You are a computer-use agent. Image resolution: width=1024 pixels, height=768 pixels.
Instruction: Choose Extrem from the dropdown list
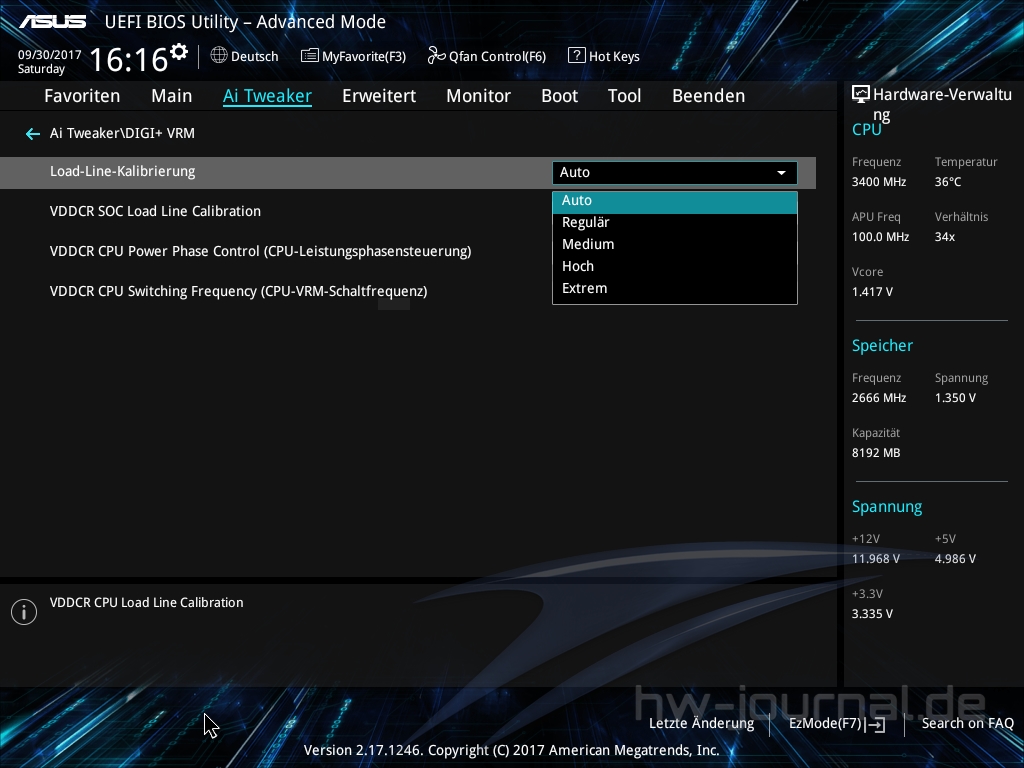click(675, 289)
